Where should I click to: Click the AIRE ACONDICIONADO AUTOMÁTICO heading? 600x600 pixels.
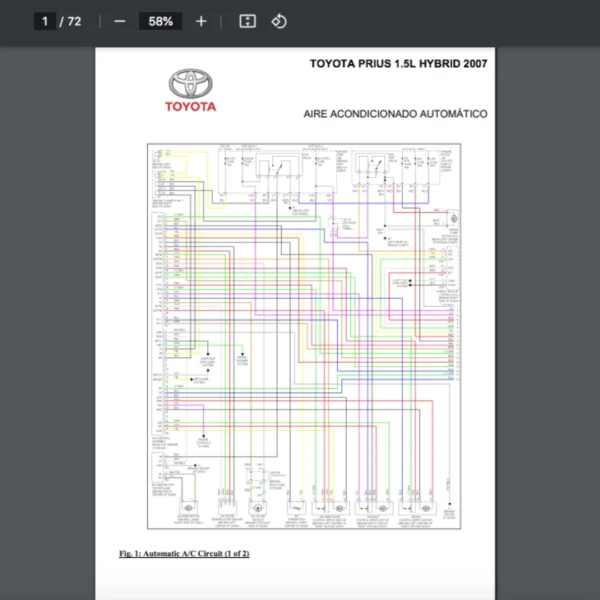[395, 114]
